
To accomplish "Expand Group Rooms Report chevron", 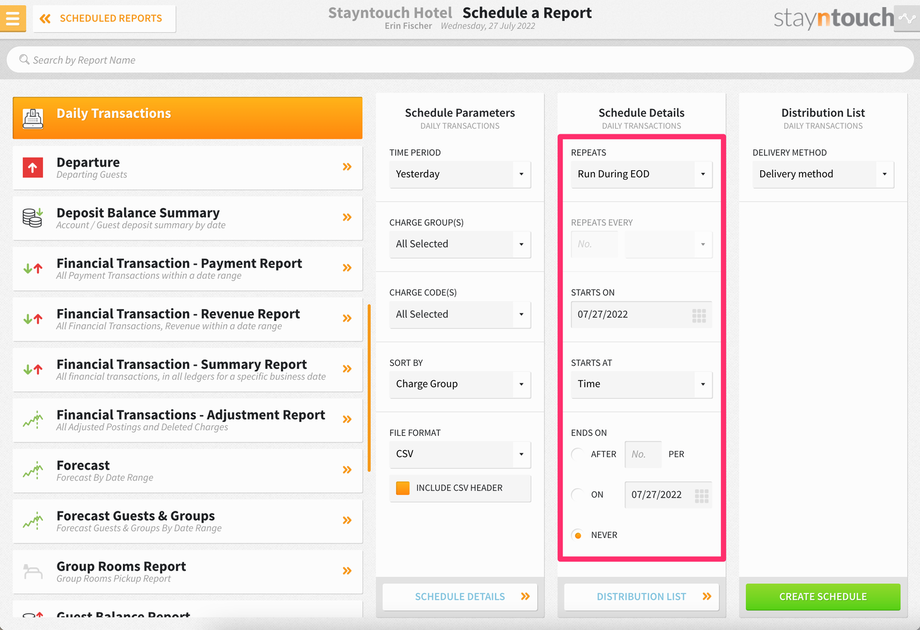I will (347, 571).
